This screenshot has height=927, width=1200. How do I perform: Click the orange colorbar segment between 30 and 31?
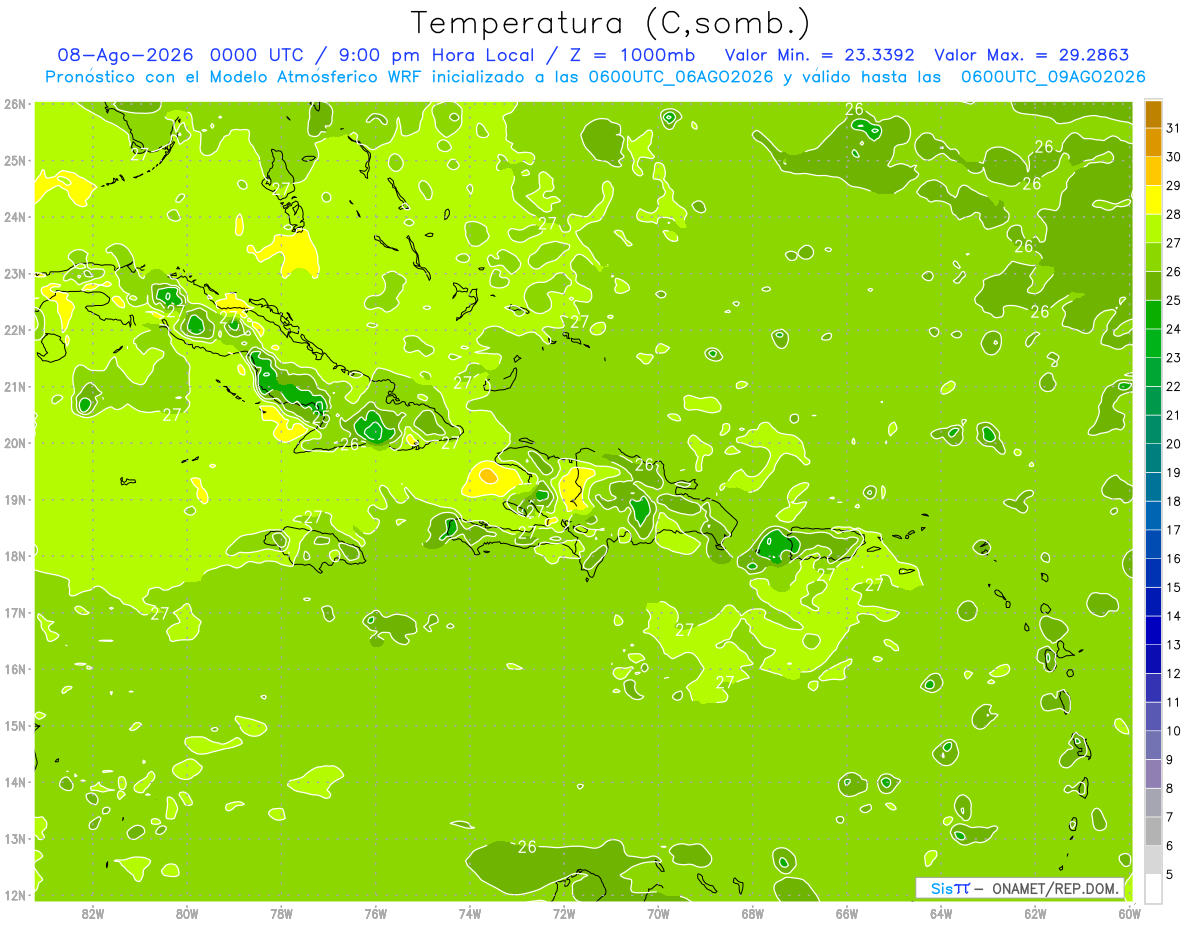point(1153,143)
